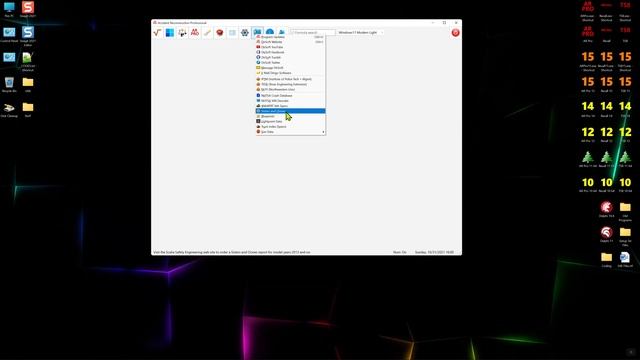Open the Recycle Bin desktop icon
Screen dimensions: 640x360
9,84
